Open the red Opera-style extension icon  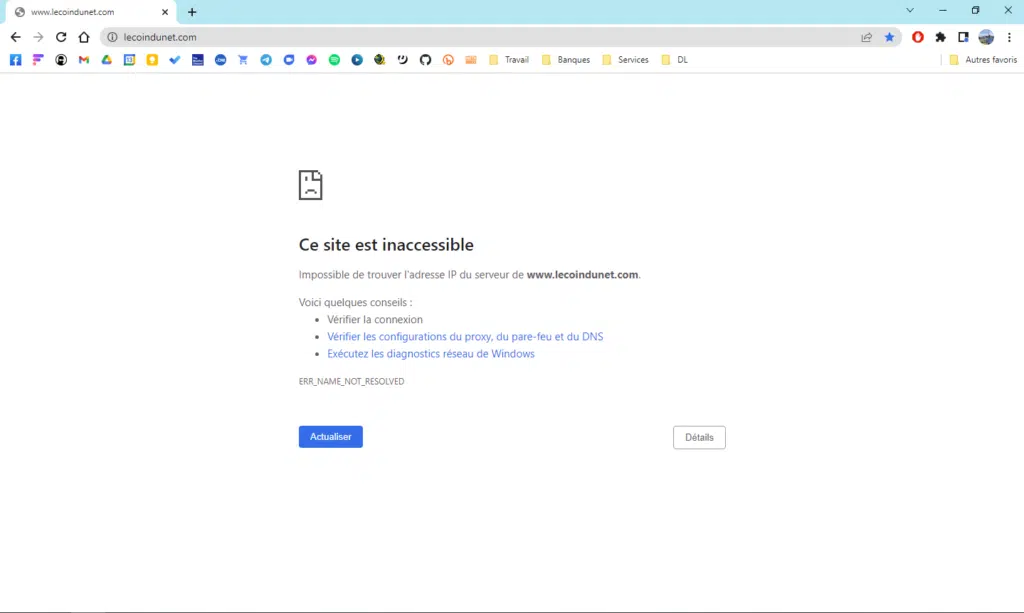click(918, 37)
